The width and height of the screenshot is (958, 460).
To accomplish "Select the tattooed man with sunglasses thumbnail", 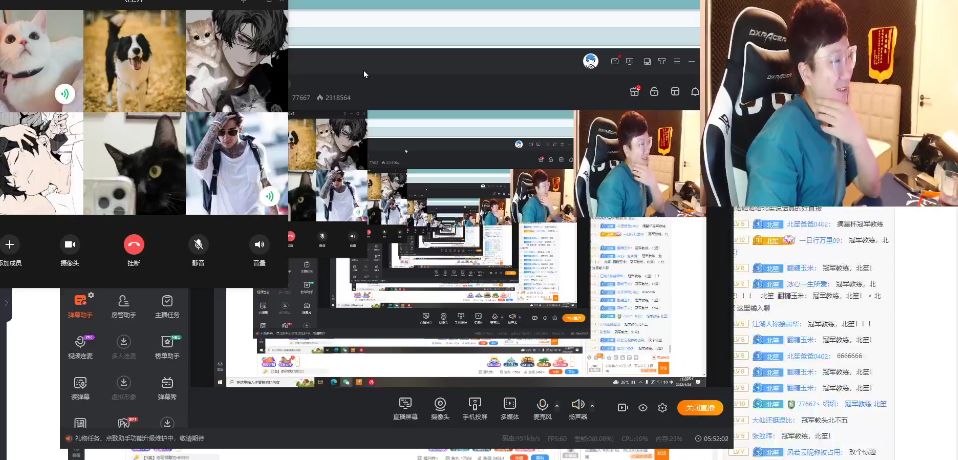I will [x=237, y=164].
